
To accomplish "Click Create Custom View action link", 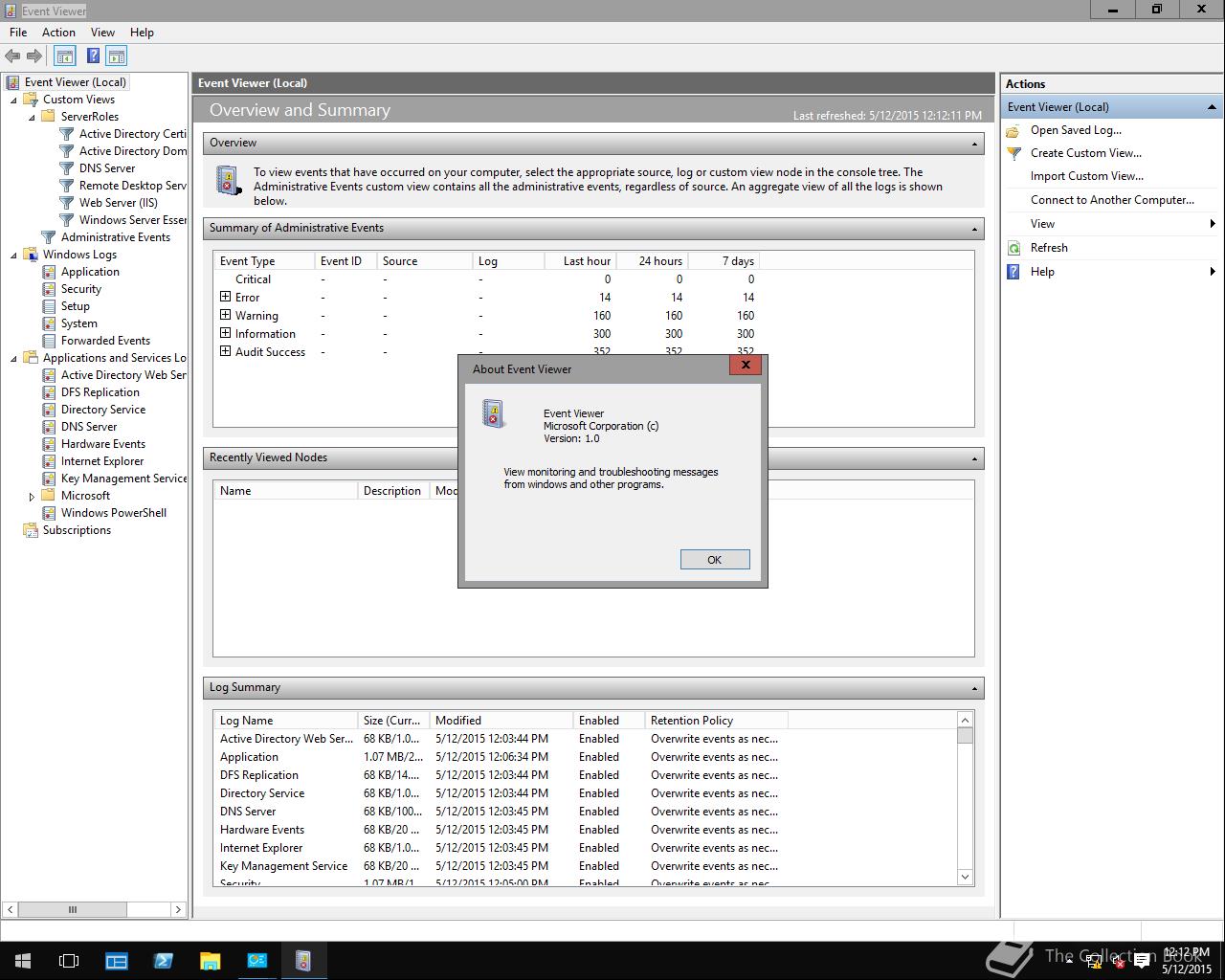I will pos(1086,153).
